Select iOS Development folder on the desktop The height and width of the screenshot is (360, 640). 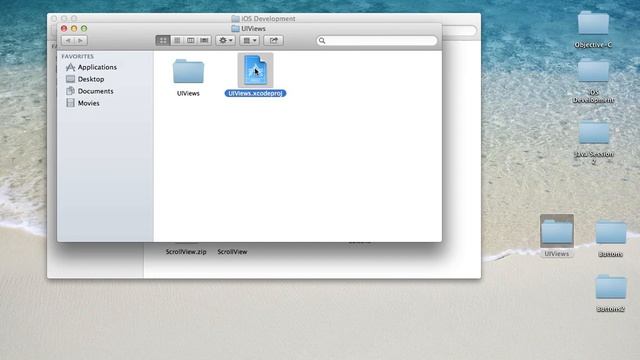(593, 70)
